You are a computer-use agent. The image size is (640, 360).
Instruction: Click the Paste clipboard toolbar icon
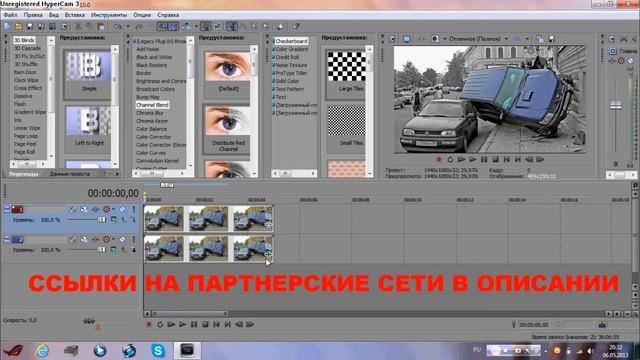point(101,27)
